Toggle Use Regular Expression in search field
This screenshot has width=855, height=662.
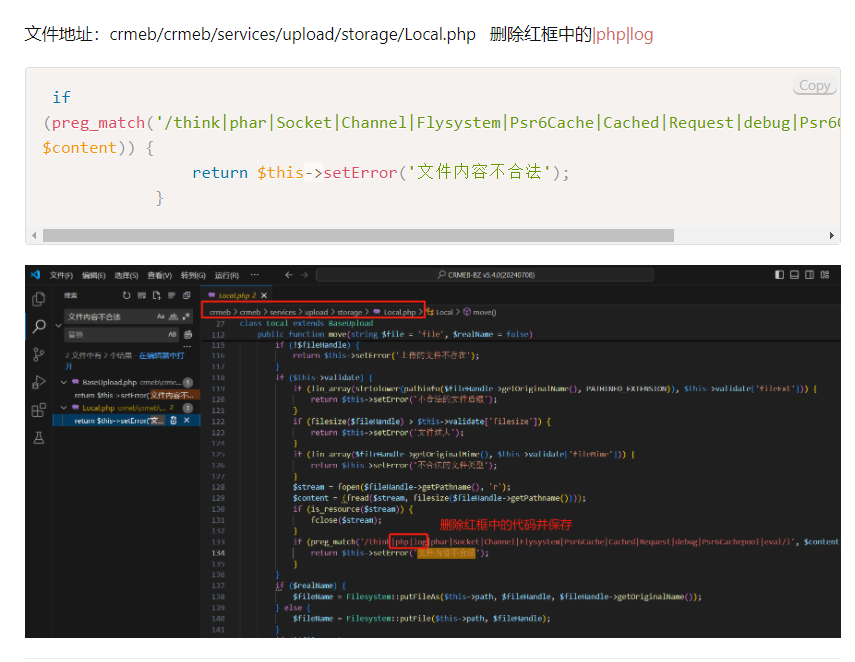pos(186,316)
